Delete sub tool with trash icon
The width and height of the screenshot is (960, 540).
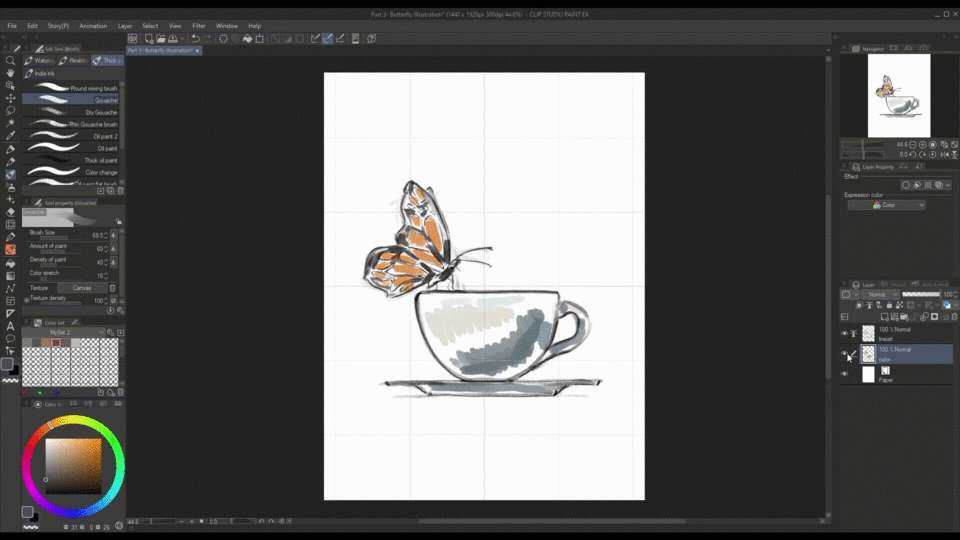click(x=120, y=190)
